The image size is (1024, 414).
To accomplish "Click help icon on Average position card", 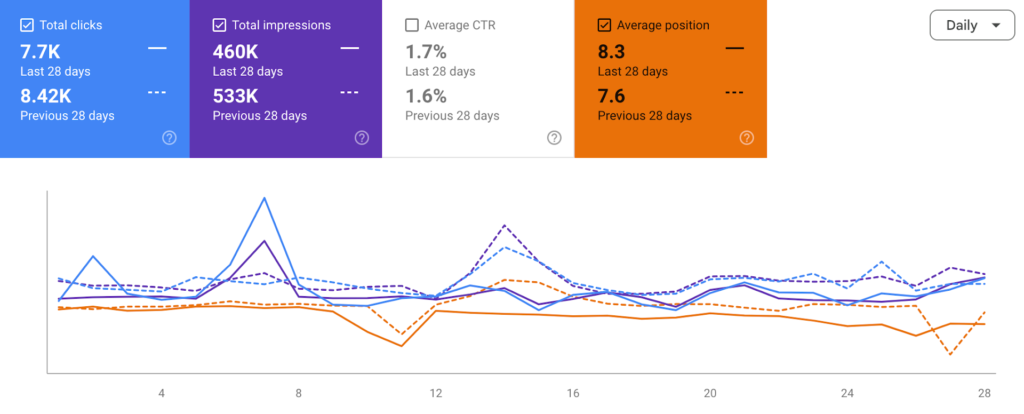I will 746,138.
